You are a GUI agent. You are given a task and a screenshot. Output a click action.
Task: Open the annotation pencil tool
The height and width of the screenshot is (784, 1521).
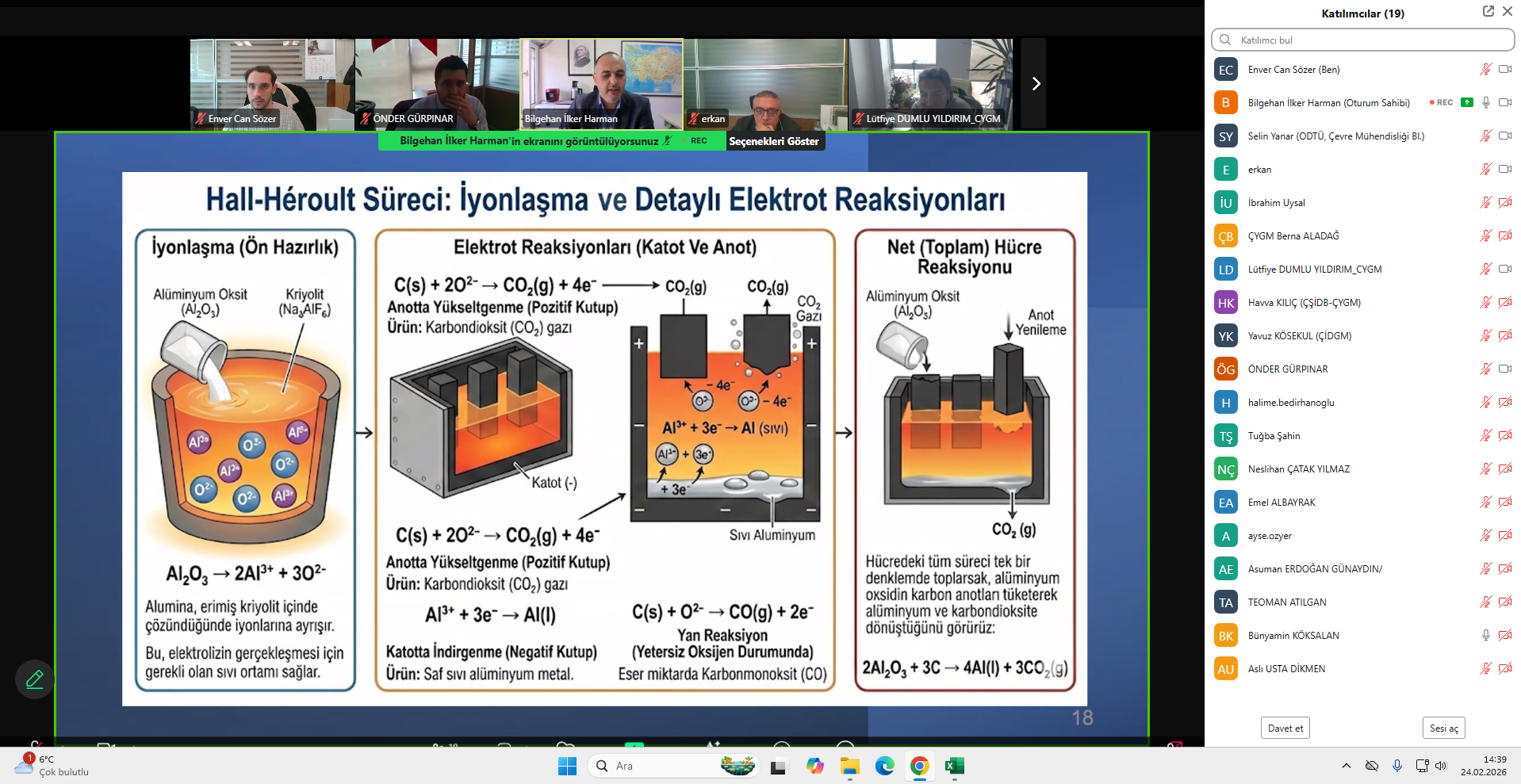pyautogui.click(x=35, y=679)
